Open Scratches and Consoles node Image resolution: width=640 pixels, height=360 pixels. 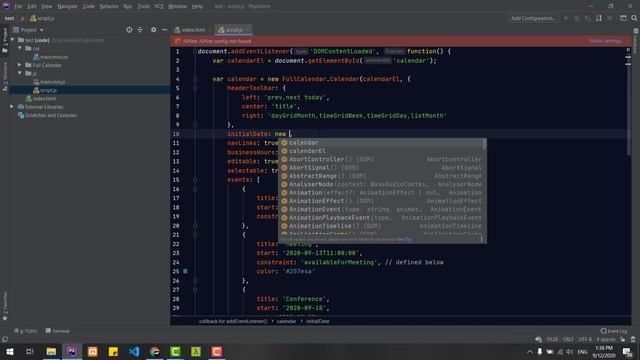47,115
